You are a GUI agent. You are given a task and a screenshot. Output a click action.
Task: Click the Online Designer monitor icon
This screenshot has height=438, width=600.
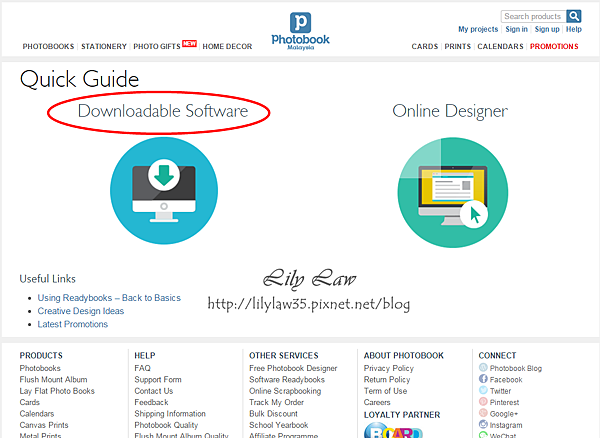coord(453,192)
